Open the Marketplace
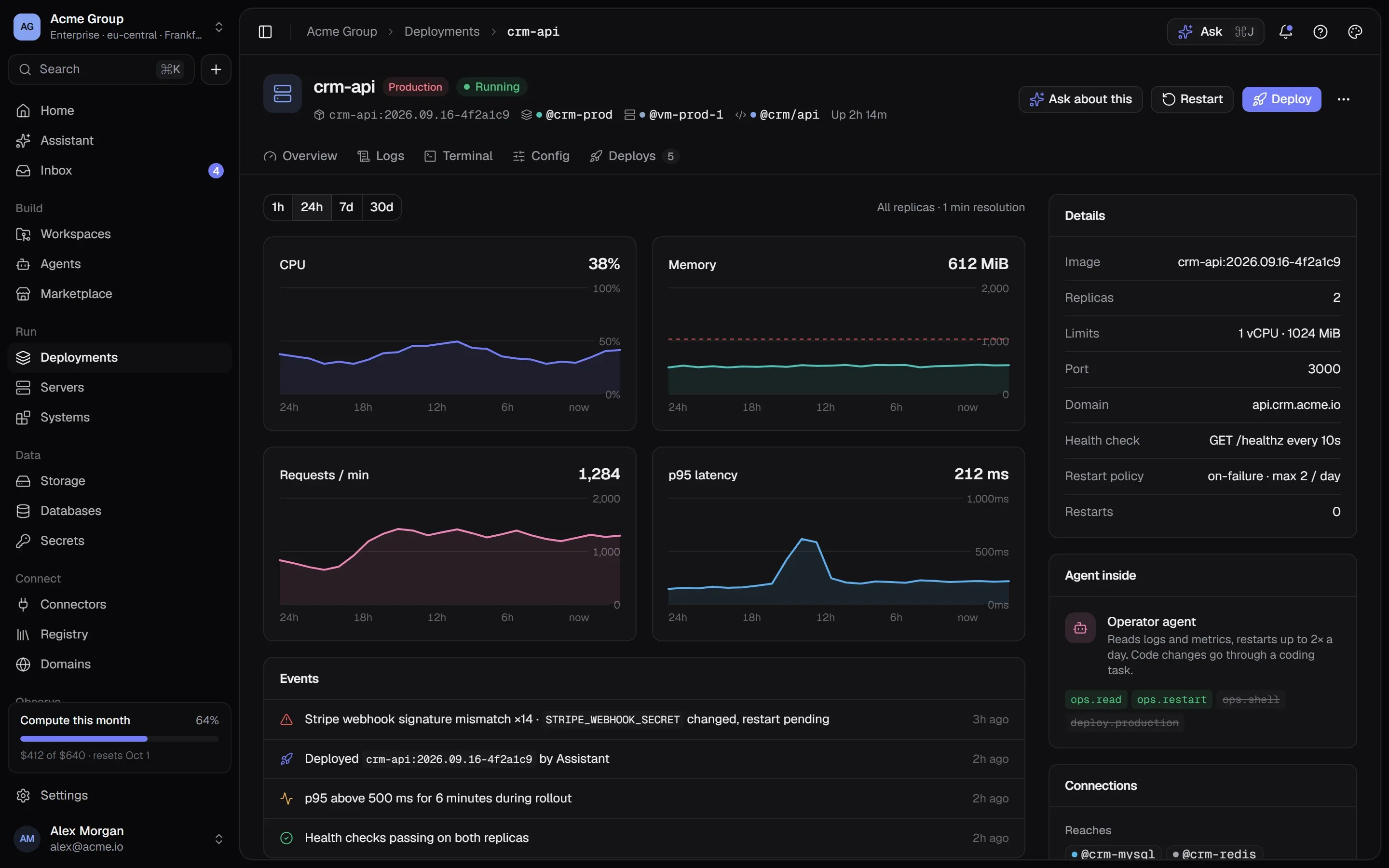This screenshot has height=868, width=1389. [120, 294]
